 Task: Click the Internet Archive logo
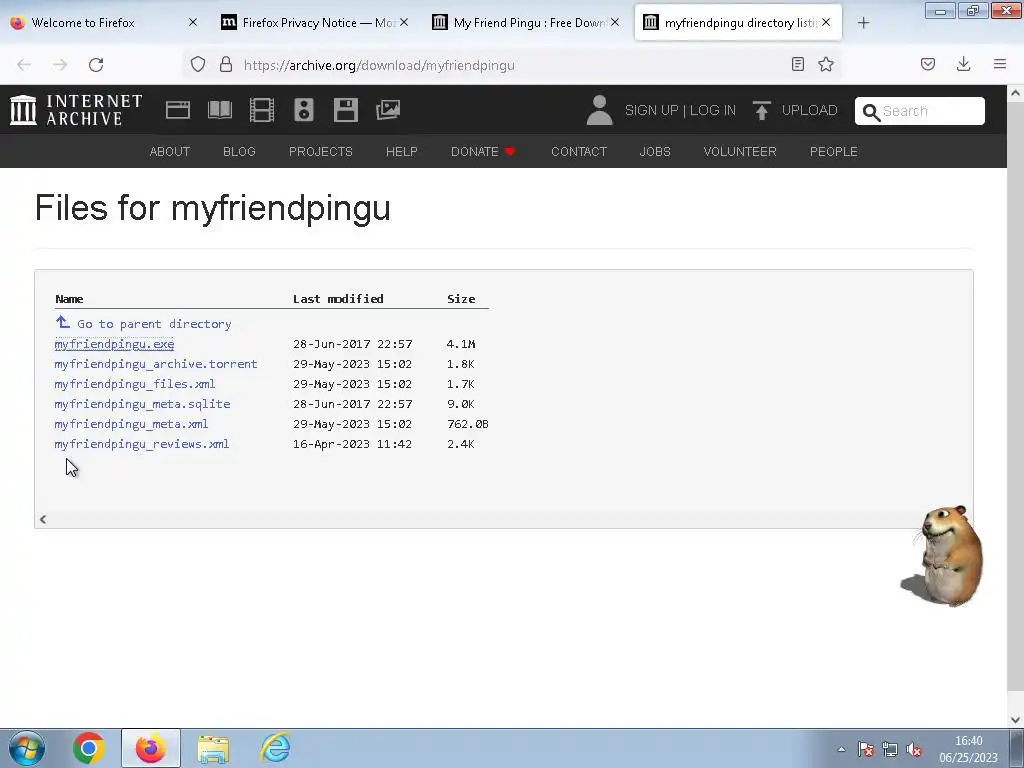tap(76, 110)
